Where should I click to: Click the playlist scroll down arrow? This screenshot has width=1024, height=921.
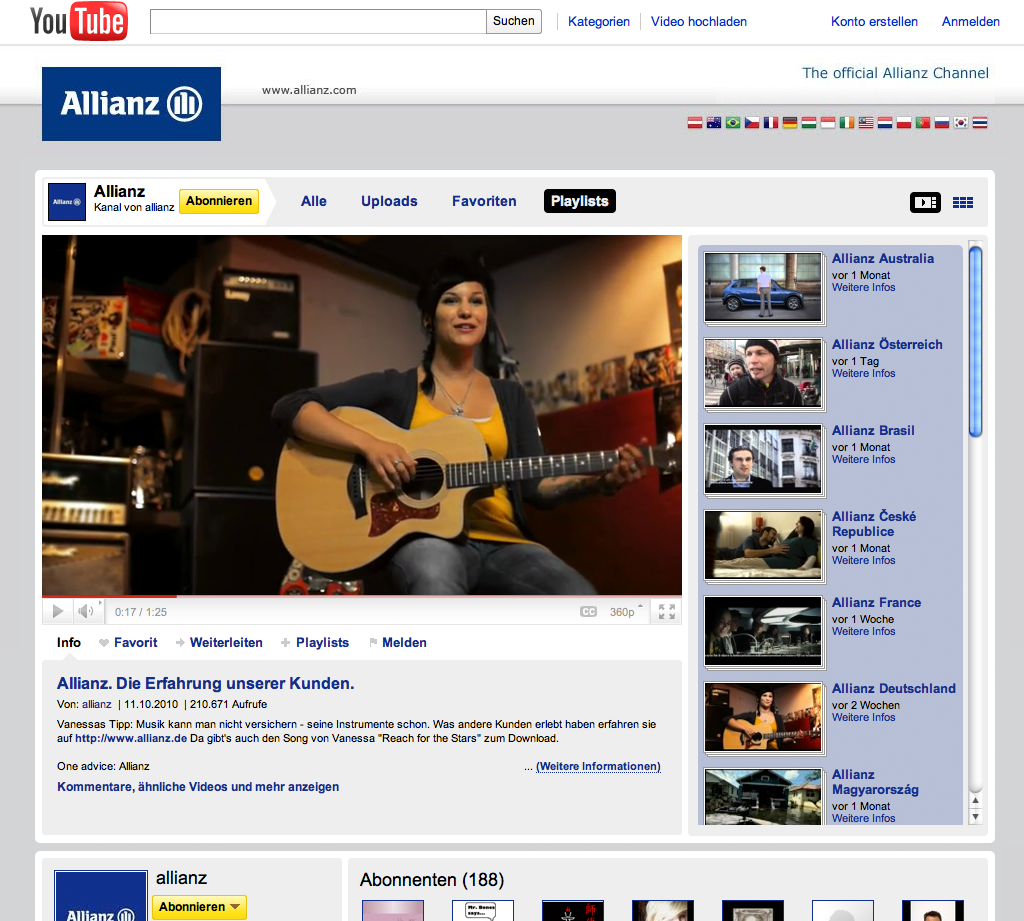(975, 816)
